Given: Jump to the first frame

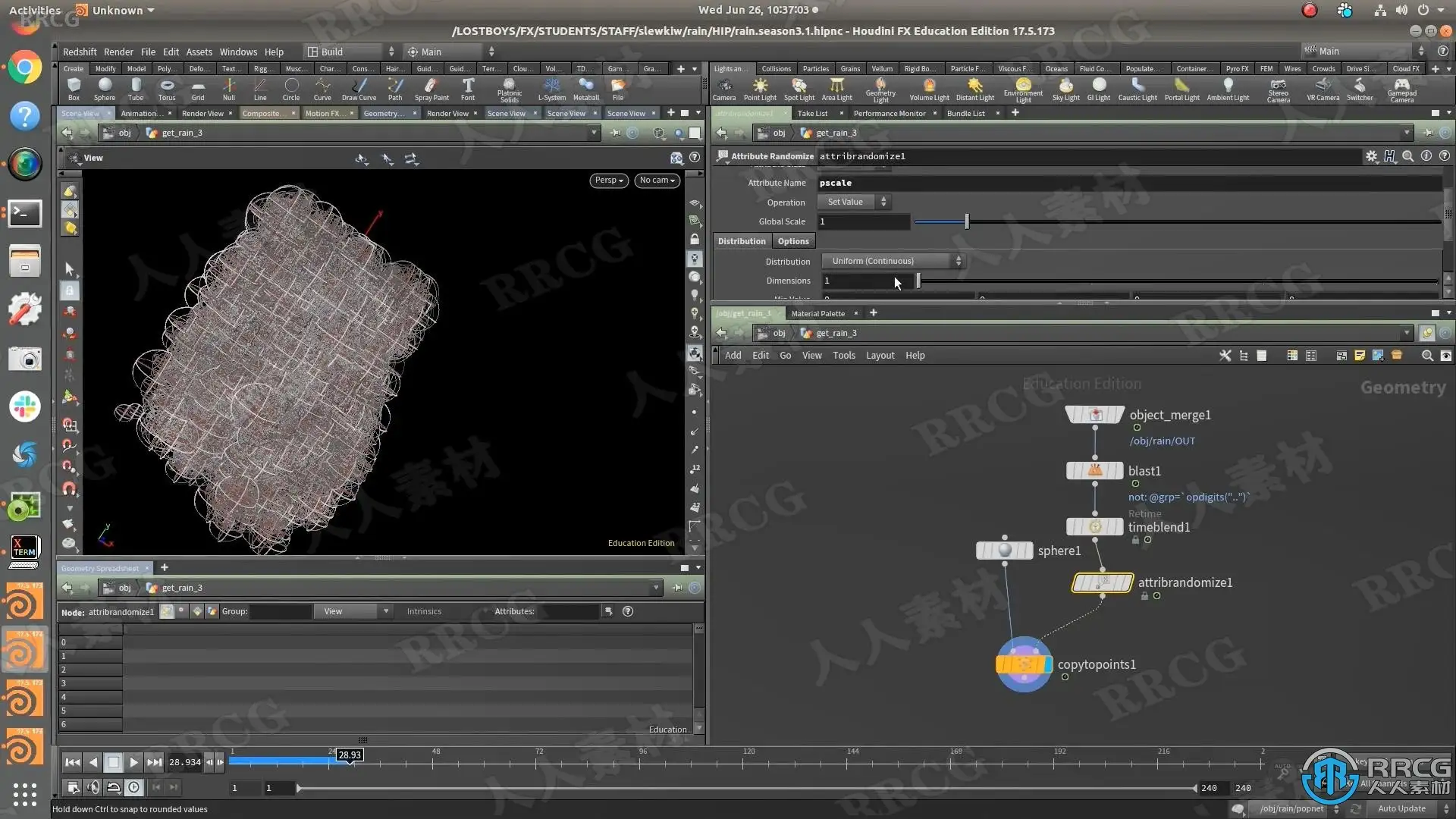Looking at the screenshot, I should point(72,762).
